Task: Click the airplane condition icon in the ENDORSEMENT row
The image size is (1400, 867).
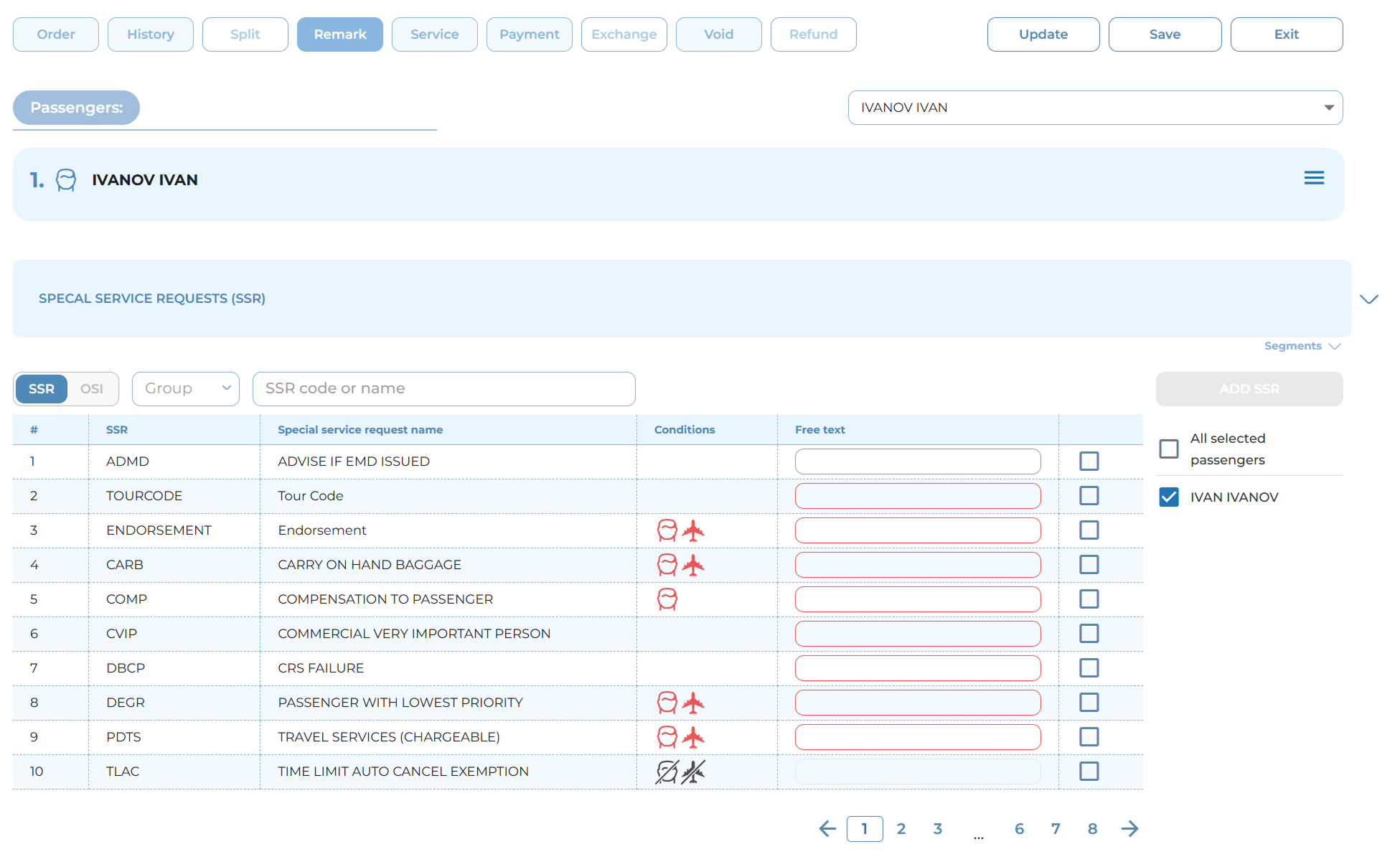Action: pyautogui.click(x=693, y=530)
